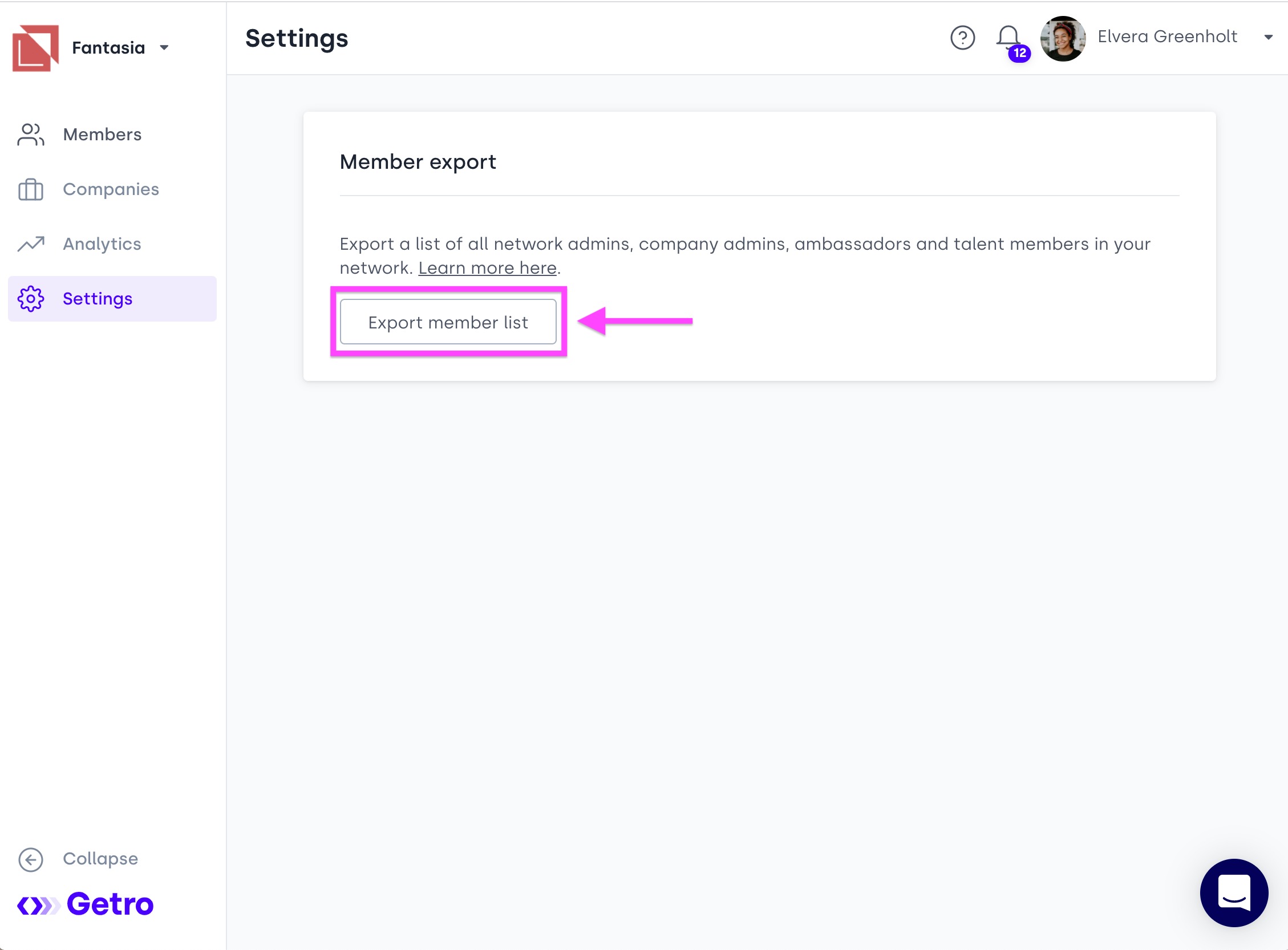Viewport: 1288px width, 950px height.
Task: Navigate to Analytics section label
Action: [102, 244]
